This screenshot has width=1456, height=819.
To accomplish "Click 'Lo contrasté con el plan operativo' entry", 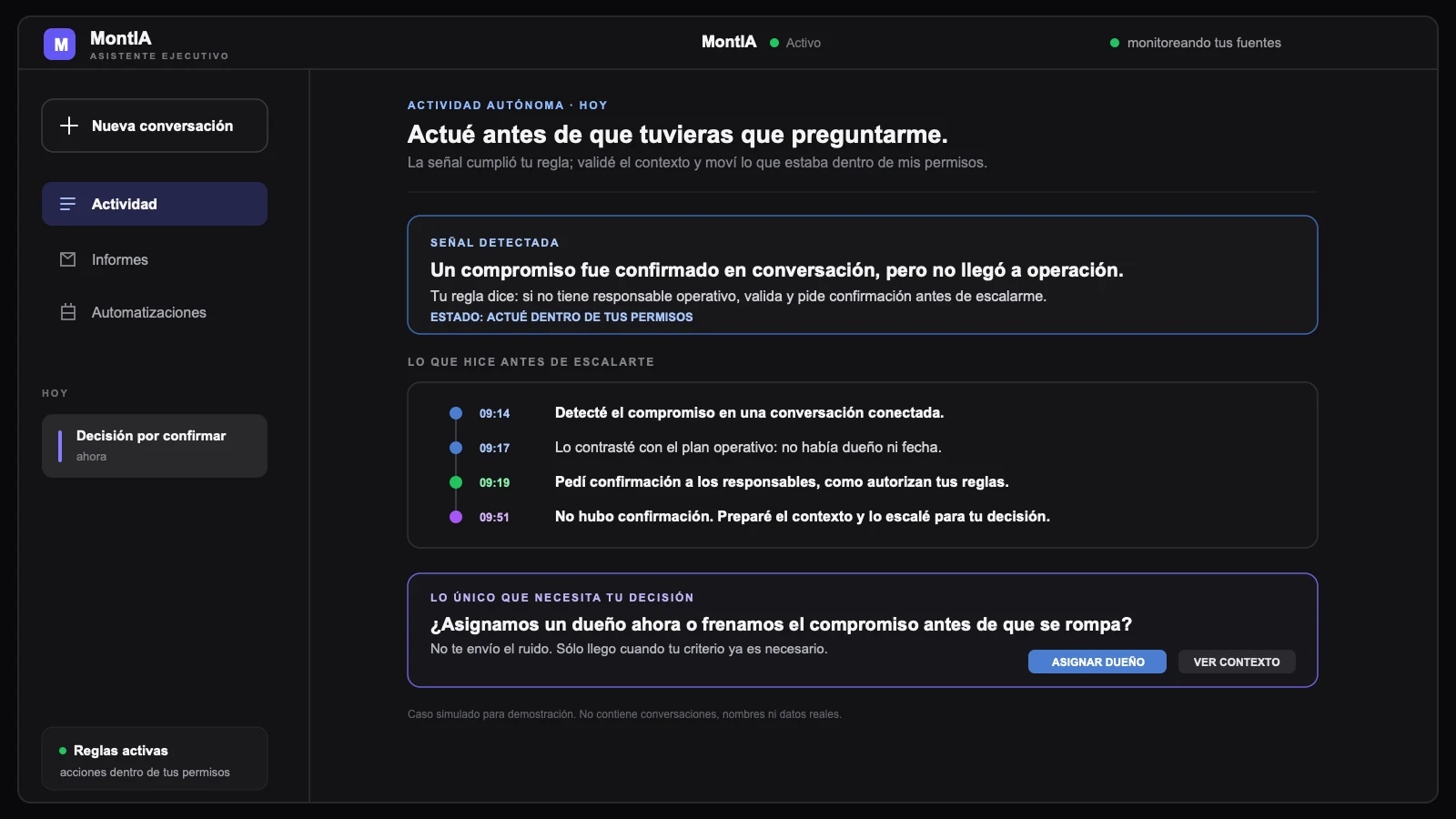I will coord(748,448).
